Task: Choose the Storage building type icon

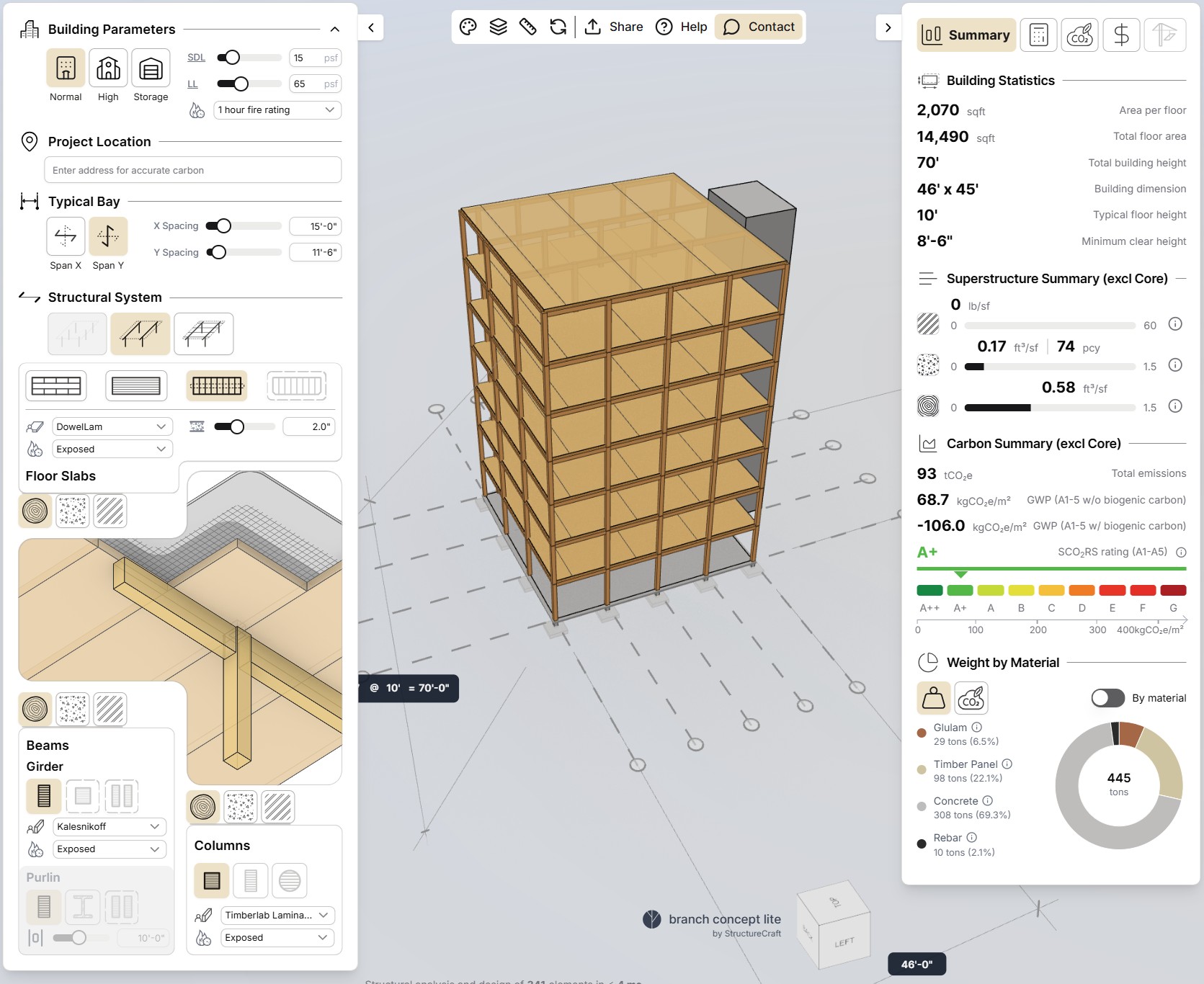Action: (151, 68)
